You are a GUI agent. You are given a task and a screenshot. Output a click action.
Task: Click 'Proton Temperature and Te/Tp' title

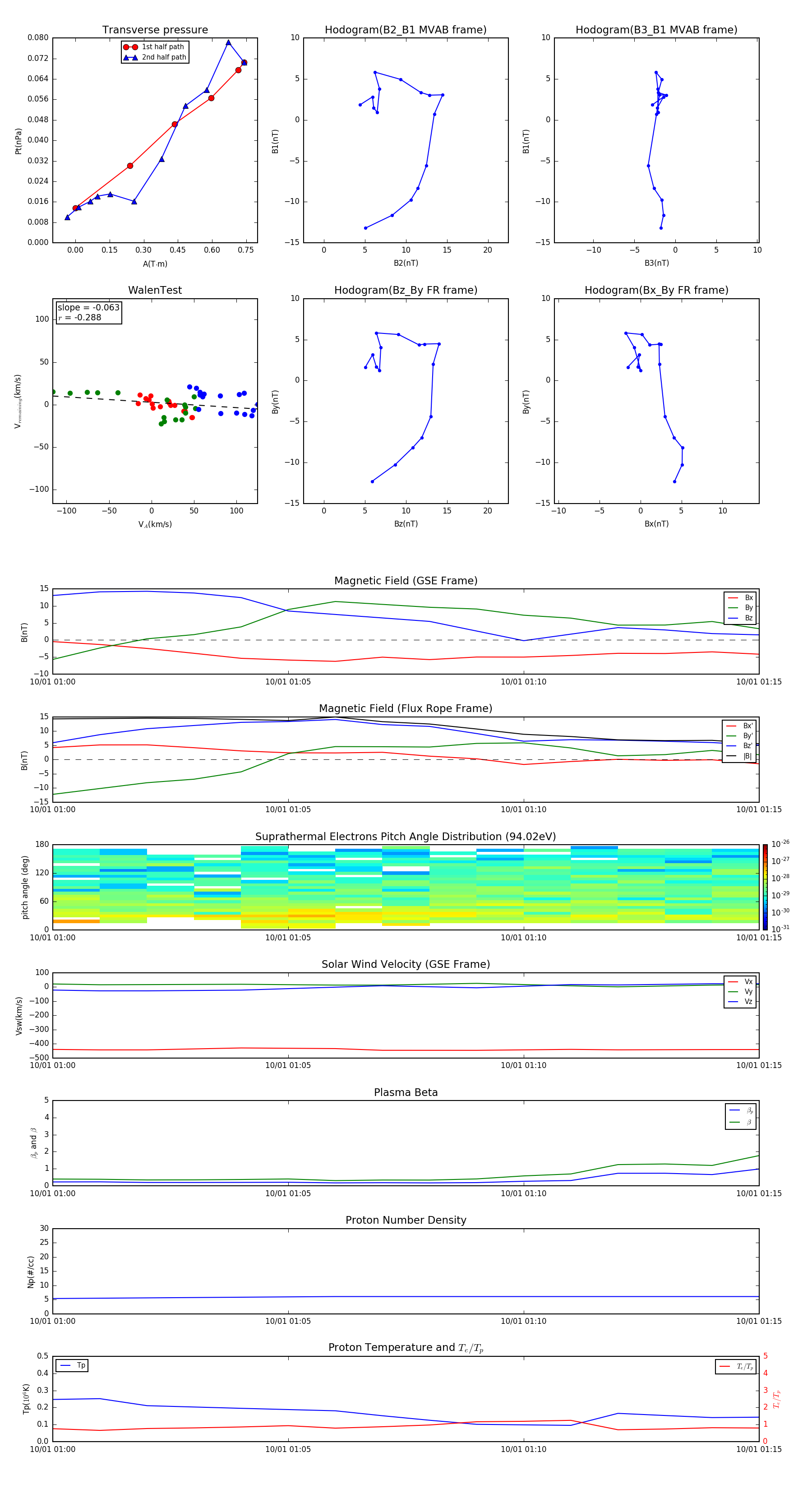[406, 1348]
